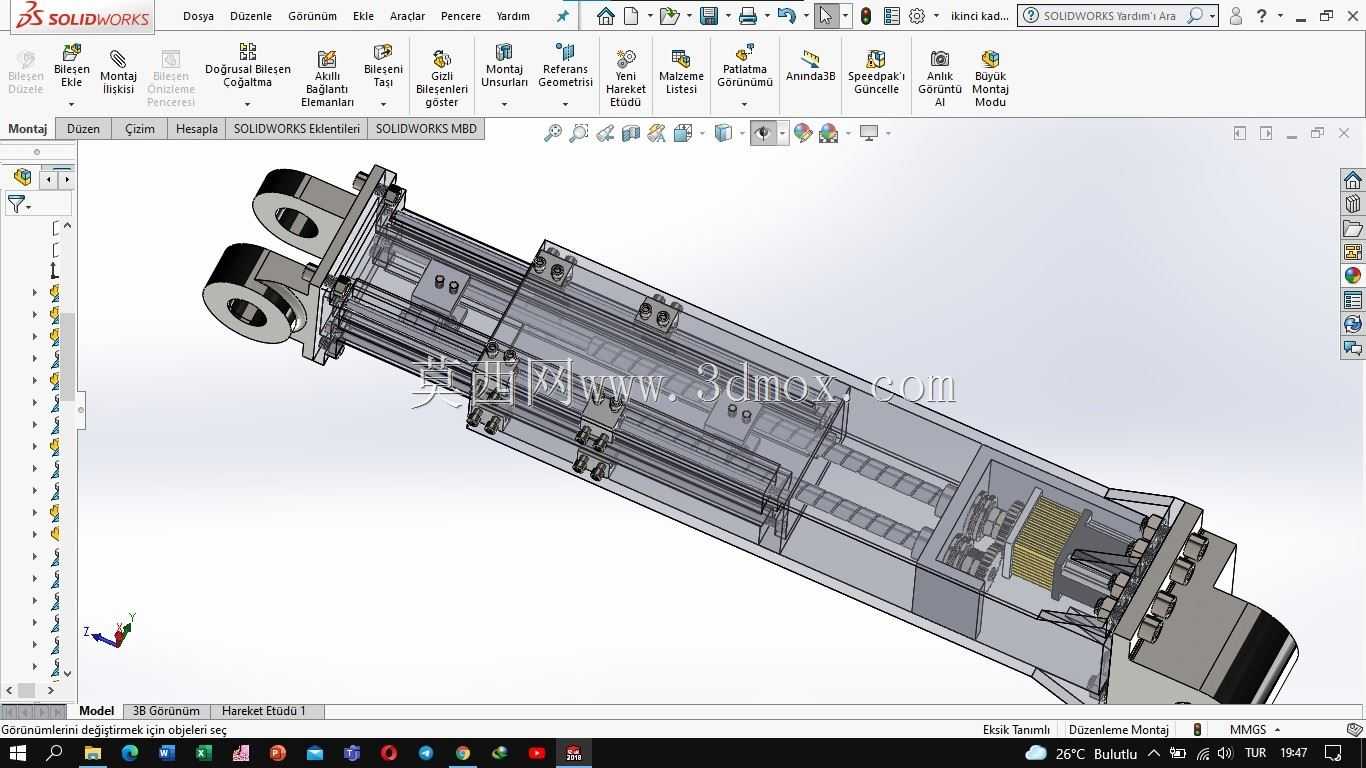1366x768 pixels.
Task: Open the Malzeme Listesi tool
Action: (681, 72)
